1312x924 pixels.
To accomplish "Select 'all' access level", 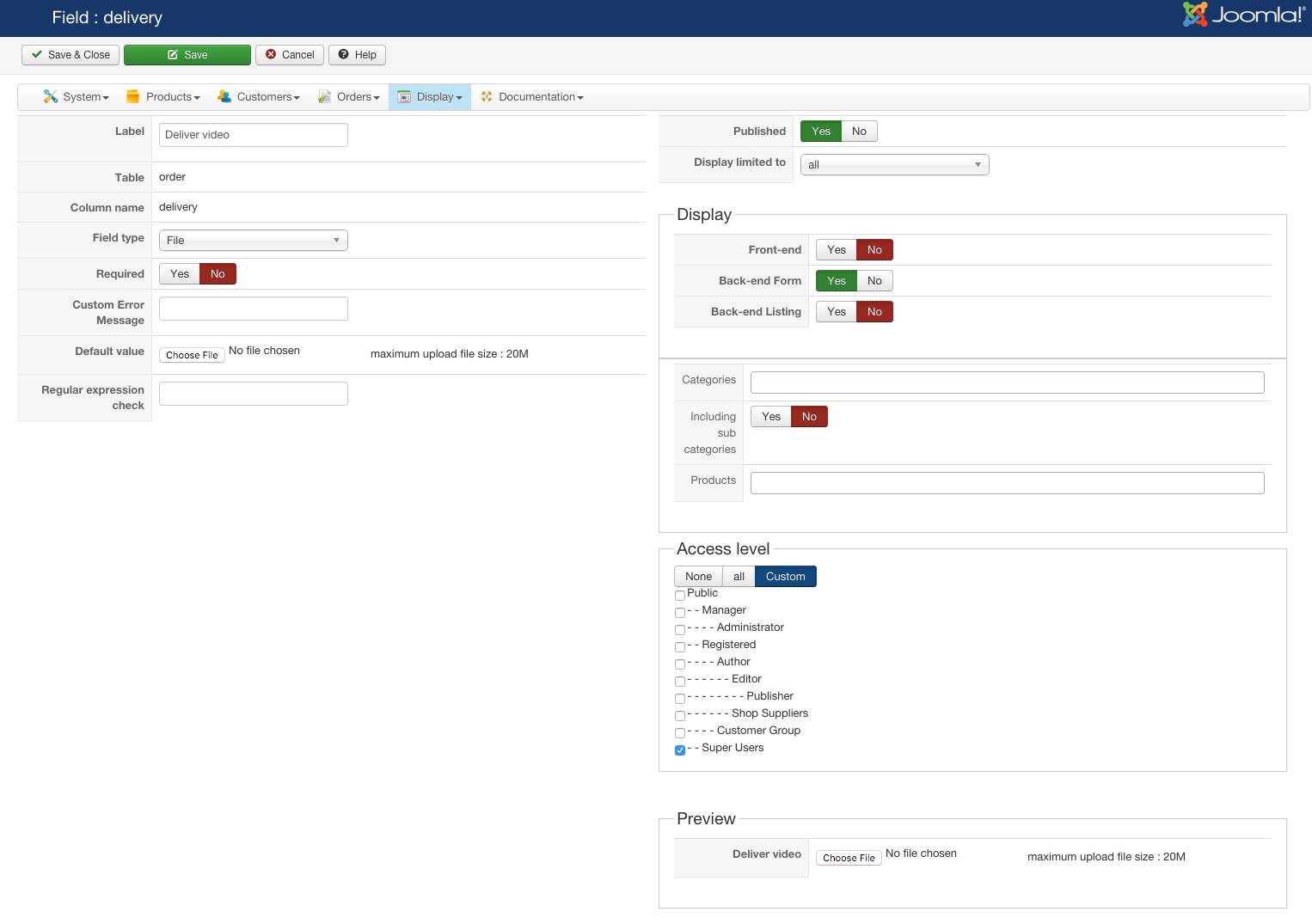I will pos(739,577).
